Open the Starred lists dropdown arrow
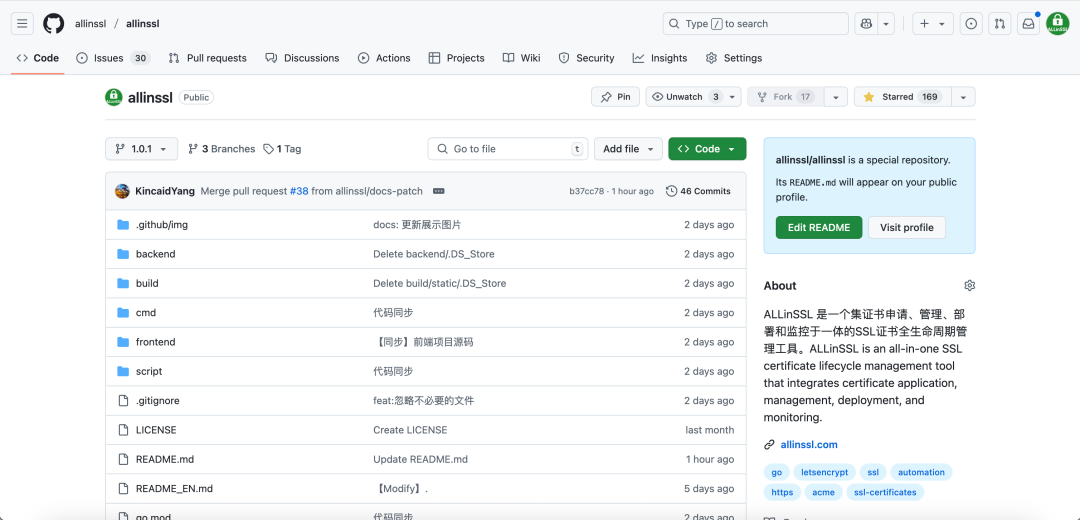1080x520 pixels. (x=964, y=97)
